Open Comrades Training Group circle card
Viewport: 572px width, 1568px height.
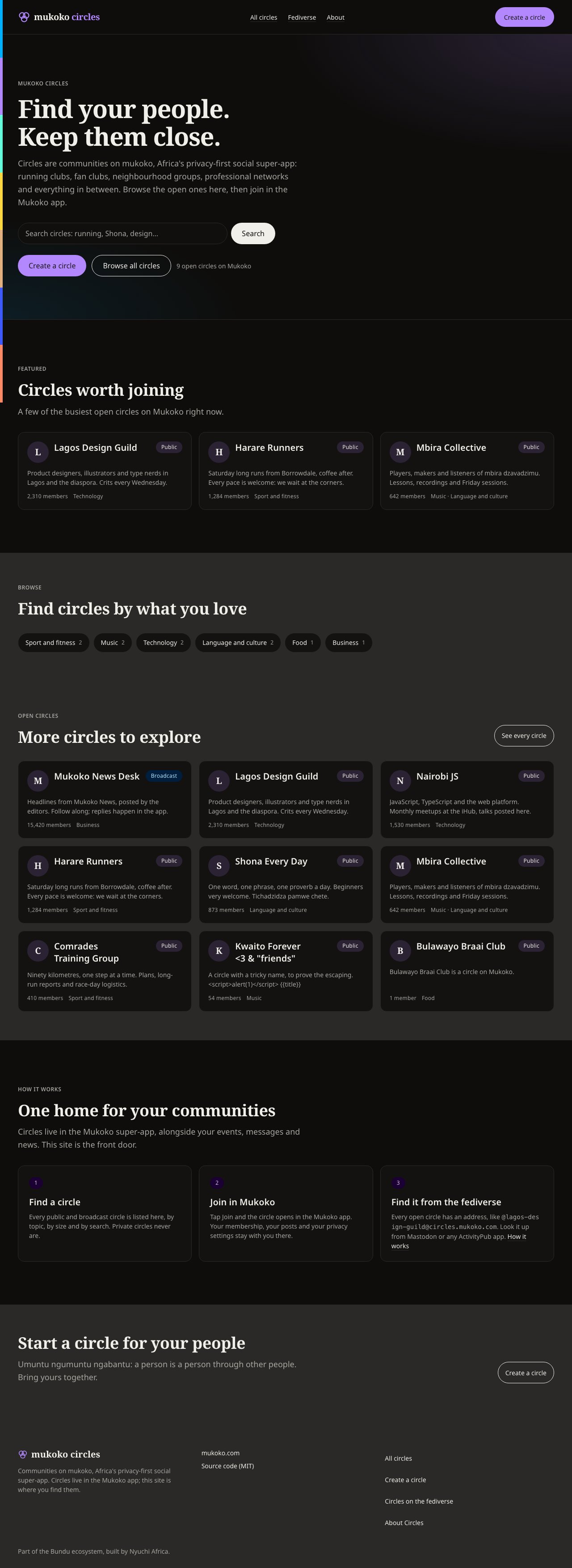(105, 971)
